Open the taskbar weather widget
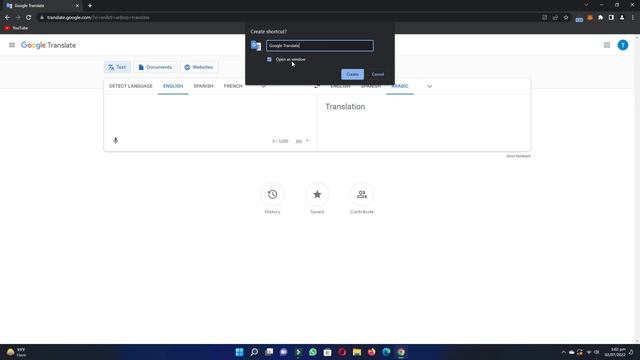640x360 pixels. 16,352
